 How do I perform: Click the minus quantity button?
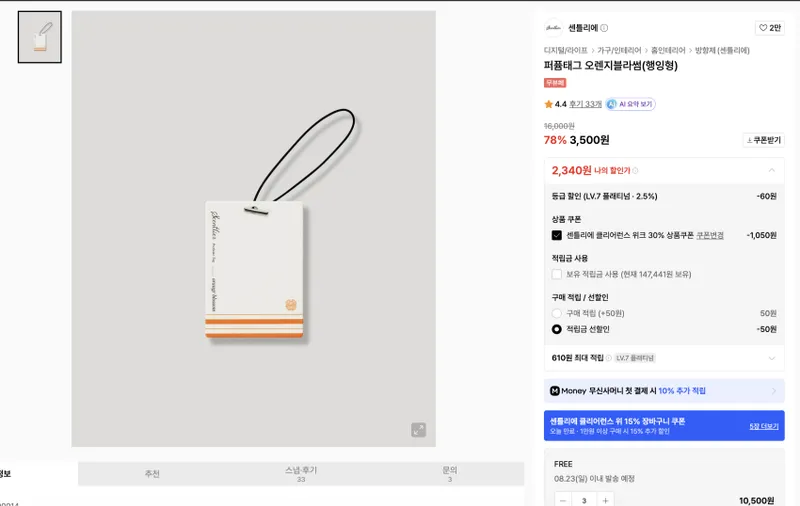563,500
